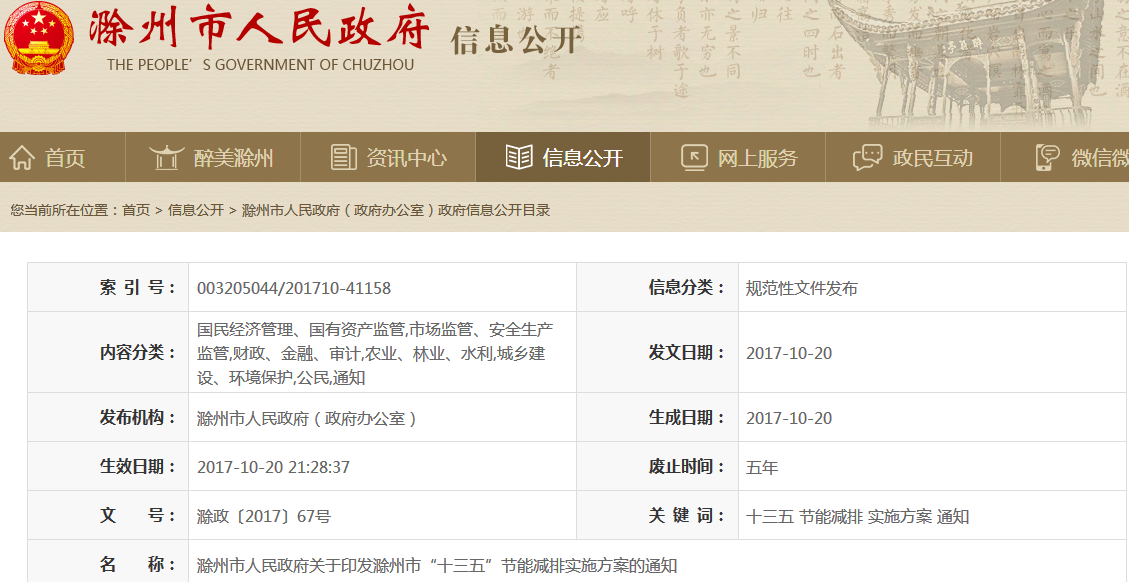Open the 政府信息公开目录 breadcrumb link
This screenshot has width=1129, height=582.
[396, 210]
